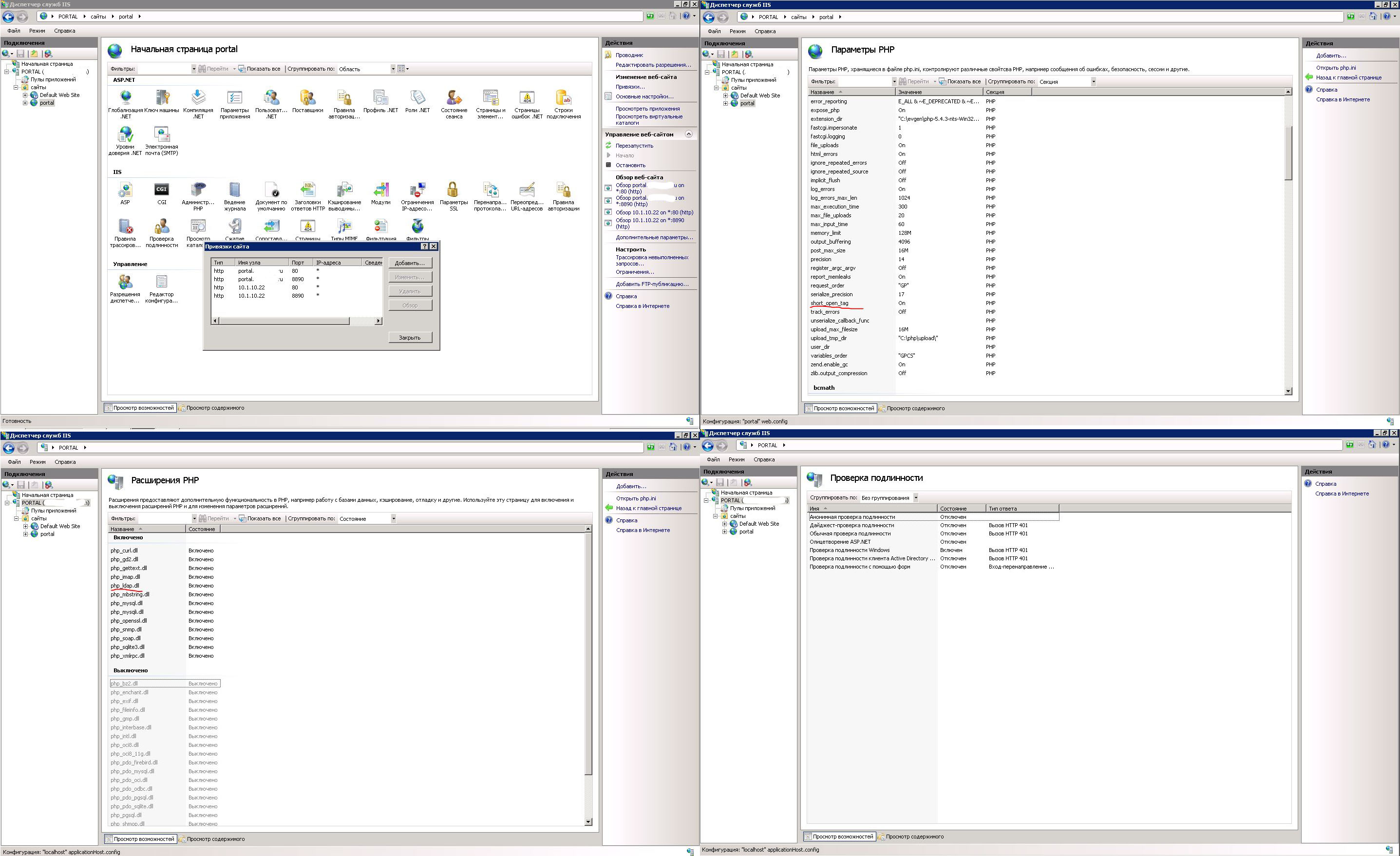Screen dimensions: 1400x856
Task: Expand Default Web Site node in portal home window tree
Action: point(25,95)
